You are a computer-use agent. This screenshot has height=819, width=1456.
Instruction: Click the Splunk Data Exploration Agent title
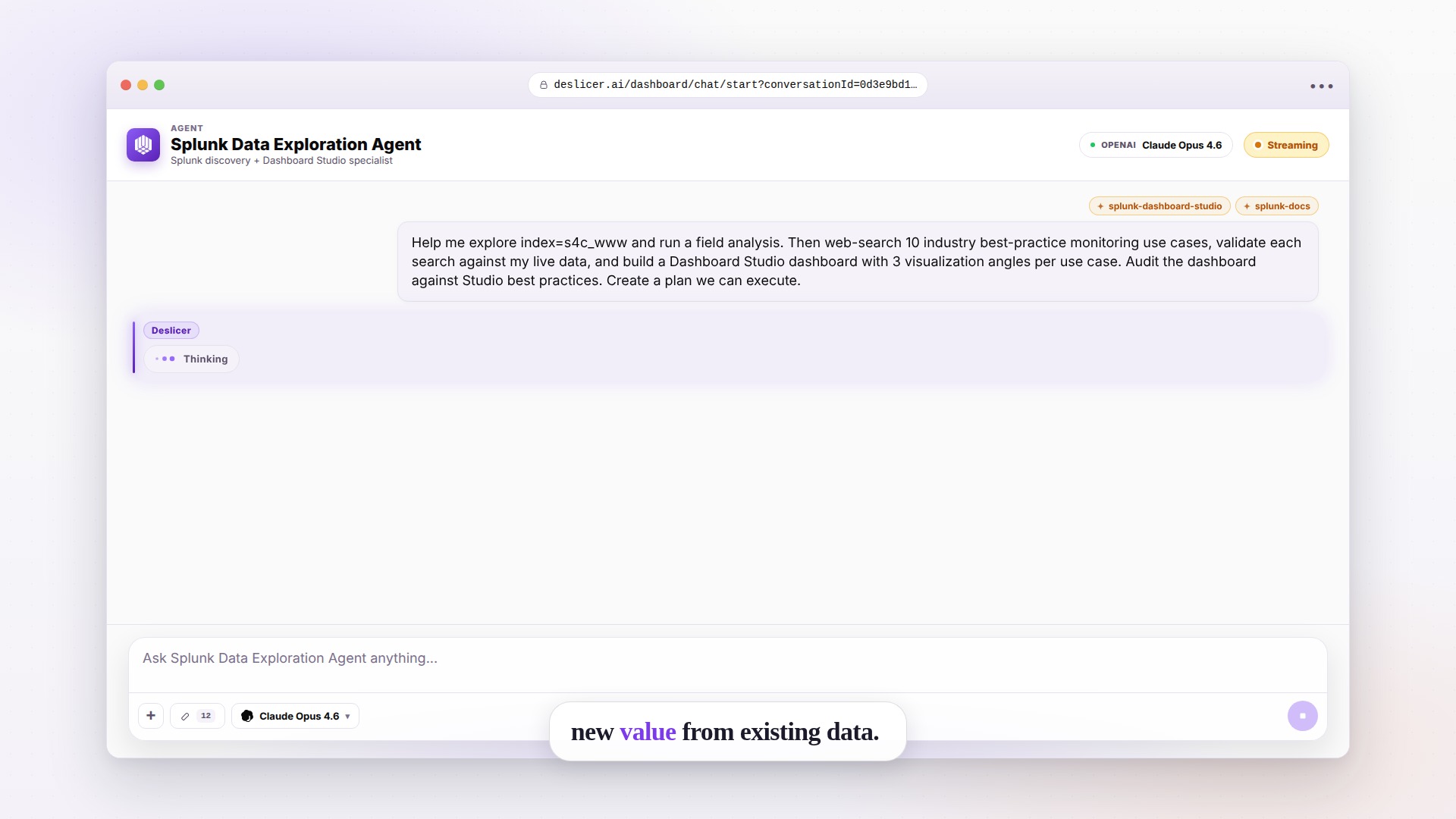tap(296, 144)
